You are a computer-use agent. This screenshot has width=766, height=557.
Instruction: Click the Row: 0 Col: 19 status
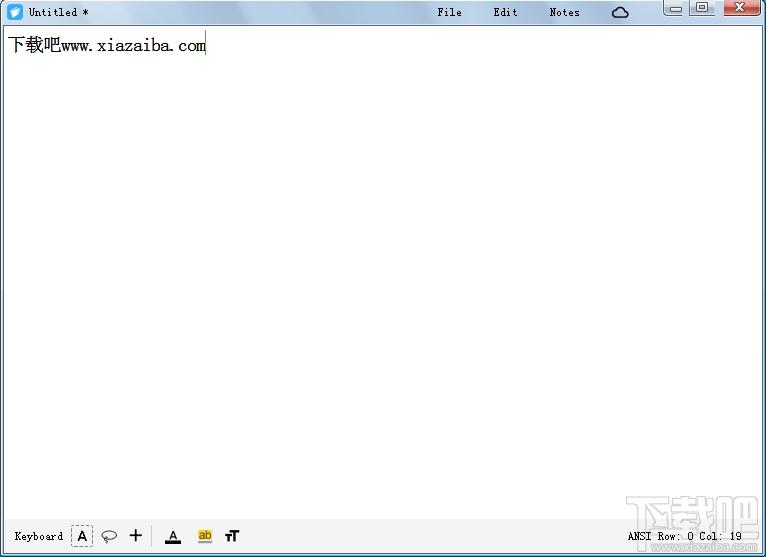tap(700, 536)
